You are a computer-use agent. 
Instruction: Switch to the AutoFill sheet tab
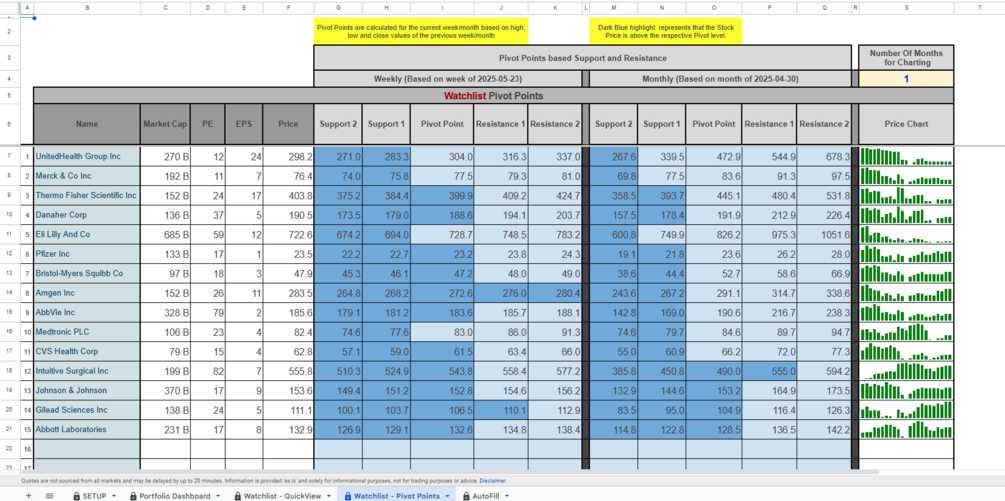[x=485, y=496]
